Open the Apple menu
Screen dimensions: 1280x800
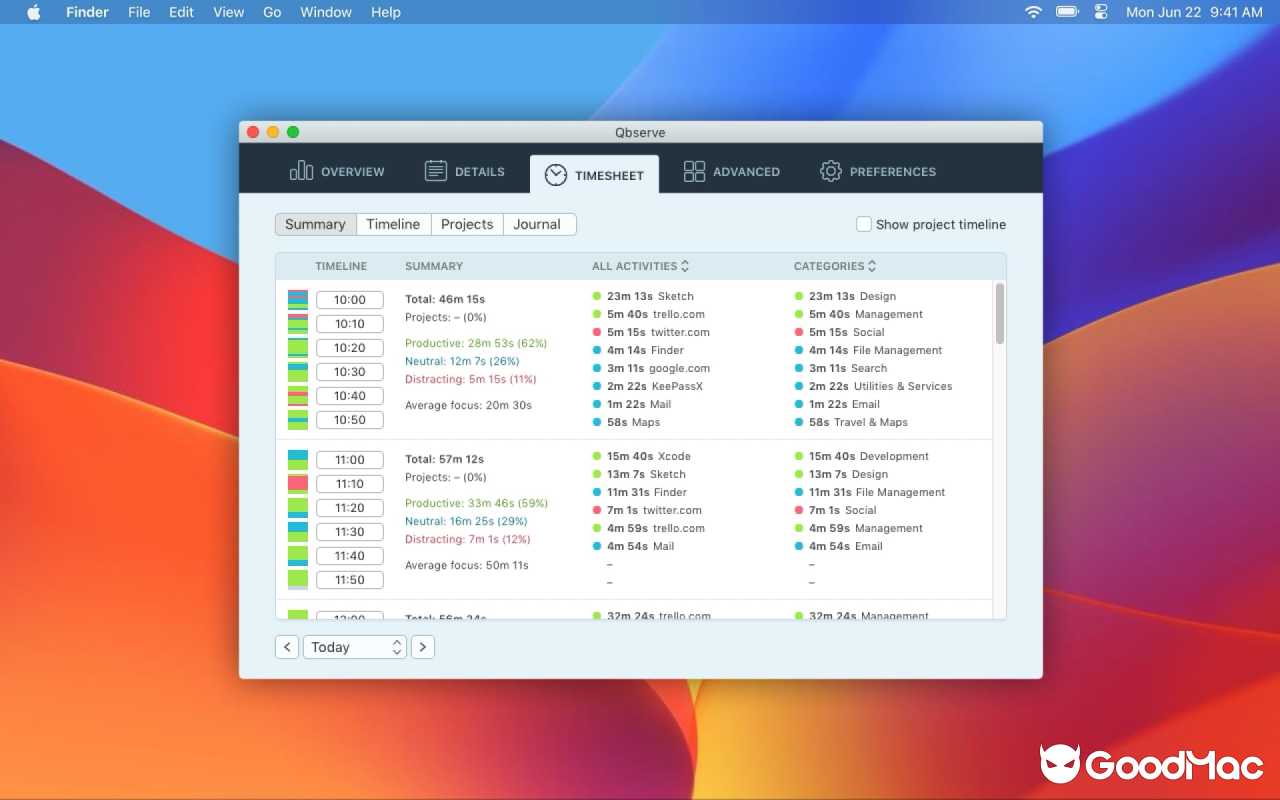(x=34, y=12)
